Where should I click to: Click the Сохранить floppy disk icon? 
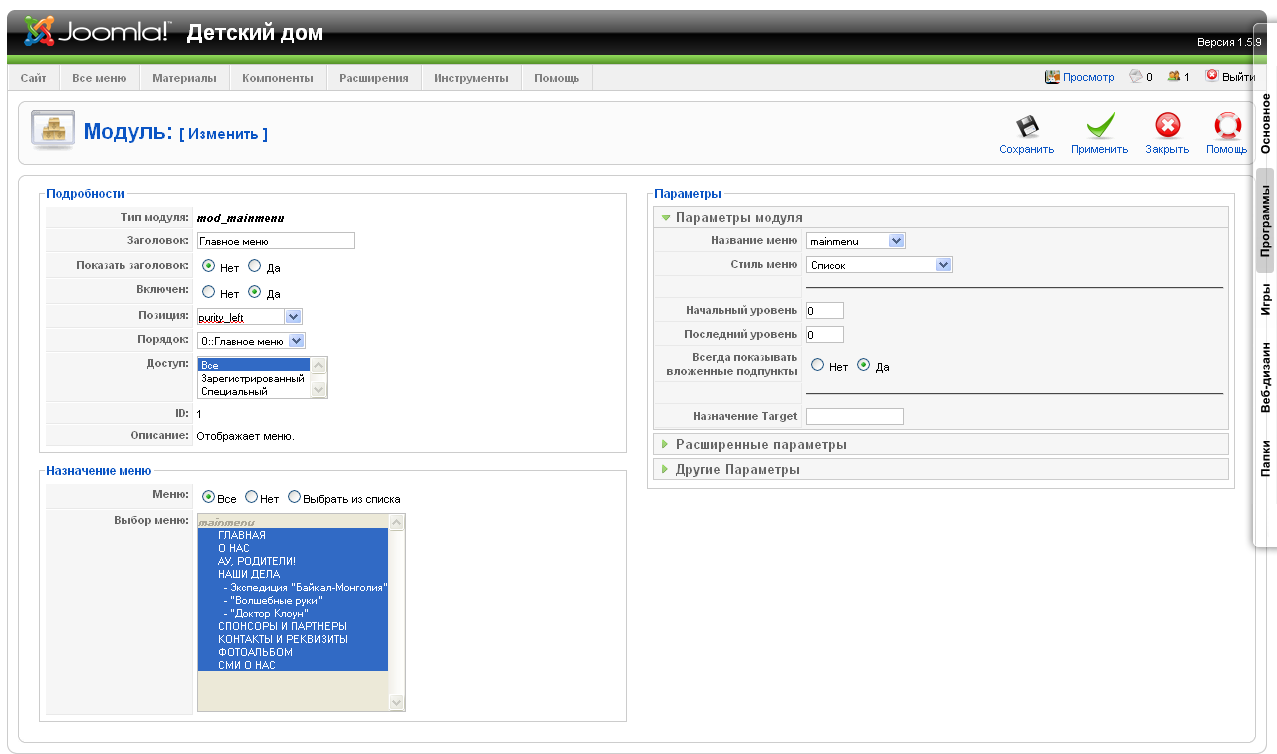click(x=1026, y=126)
